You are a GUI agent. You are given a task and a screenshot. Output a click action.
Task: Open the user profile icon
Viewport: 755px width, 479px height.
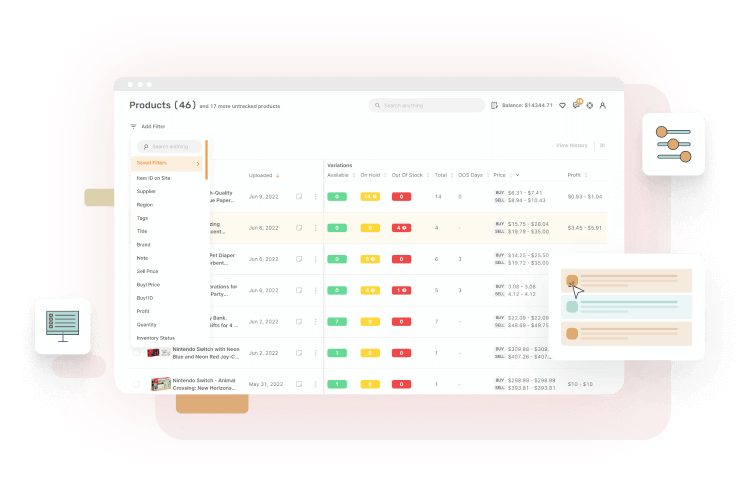(603, 105)
